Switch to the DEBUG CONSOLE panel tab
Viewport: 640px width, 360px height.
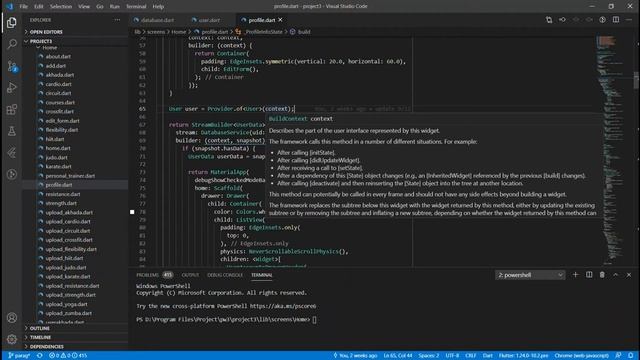[225, 275]
